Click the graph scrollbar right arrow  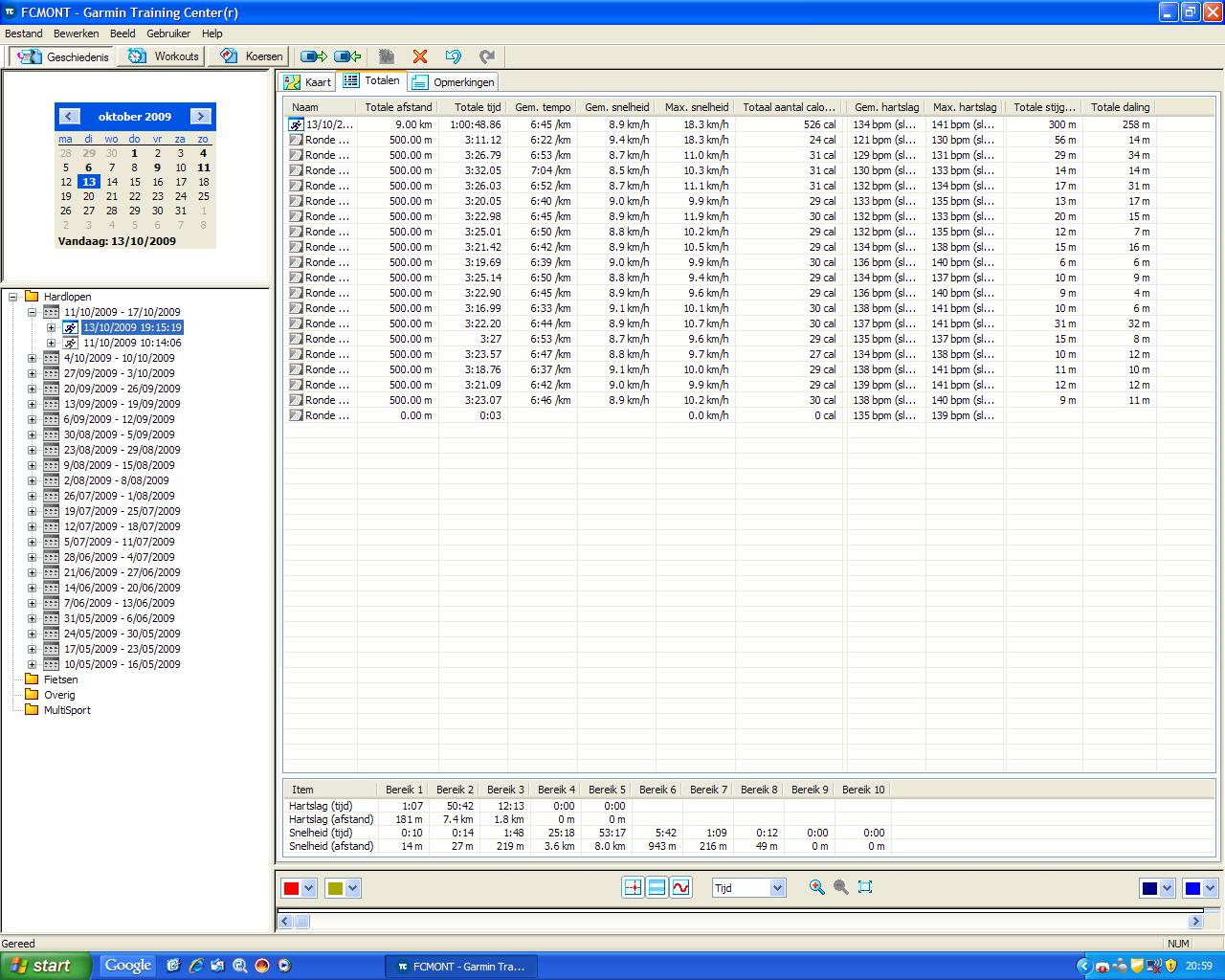1195,922
